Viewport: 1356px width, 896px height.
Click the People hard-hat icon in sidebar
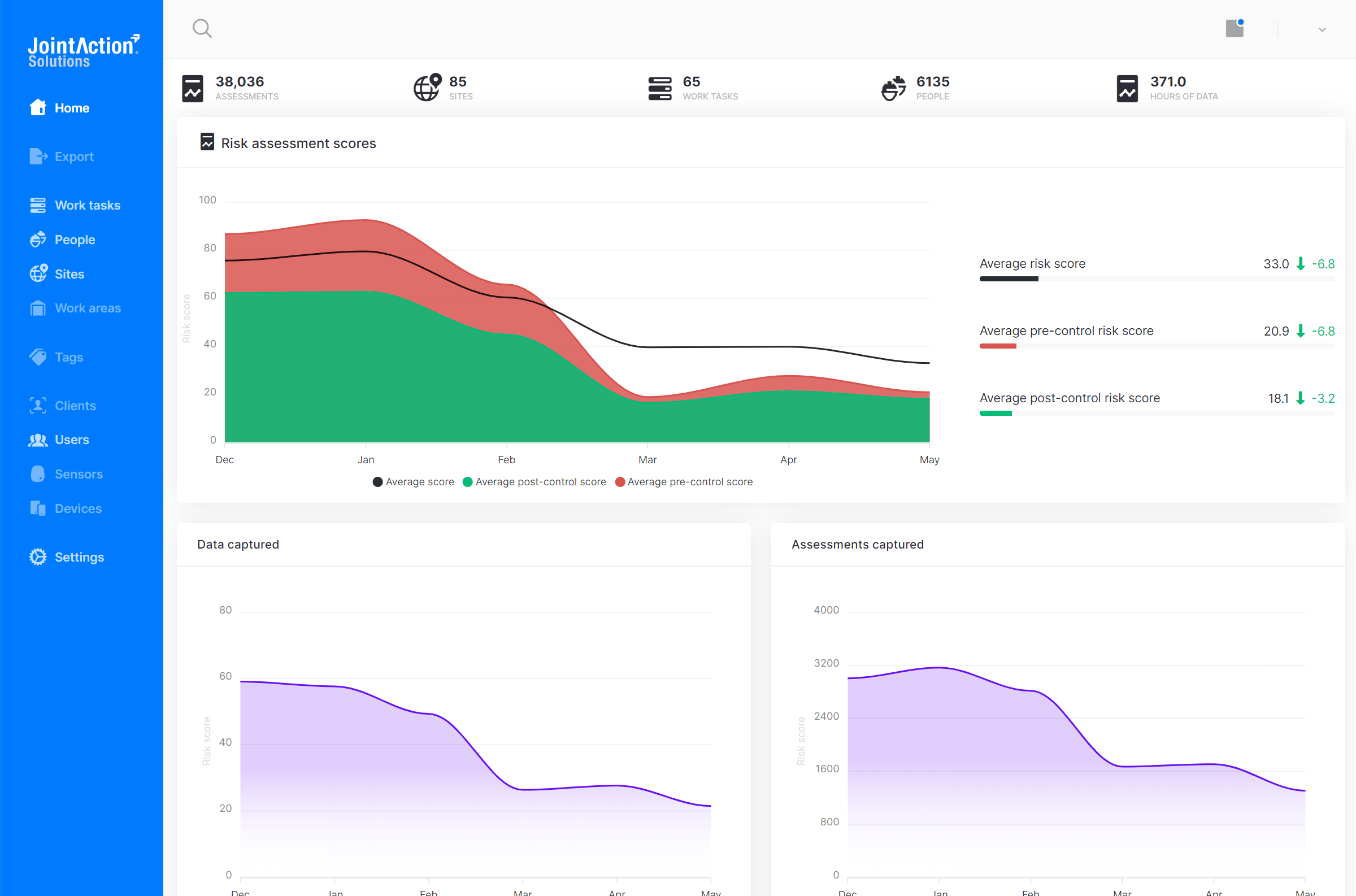(38, 240)
